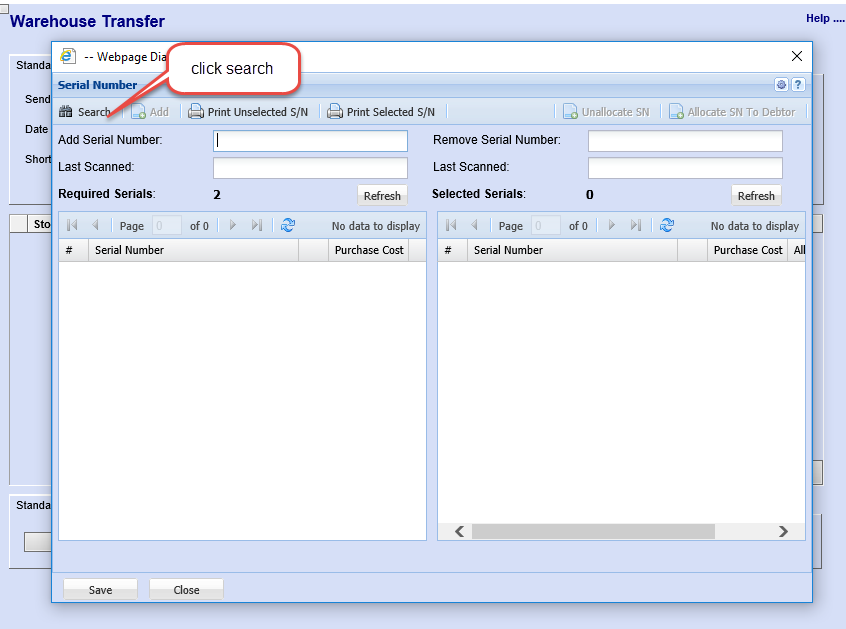Jump to last page in Selected Serials grid
The width and height of the screenshot is (846, 629).
[x=636, y=226]
